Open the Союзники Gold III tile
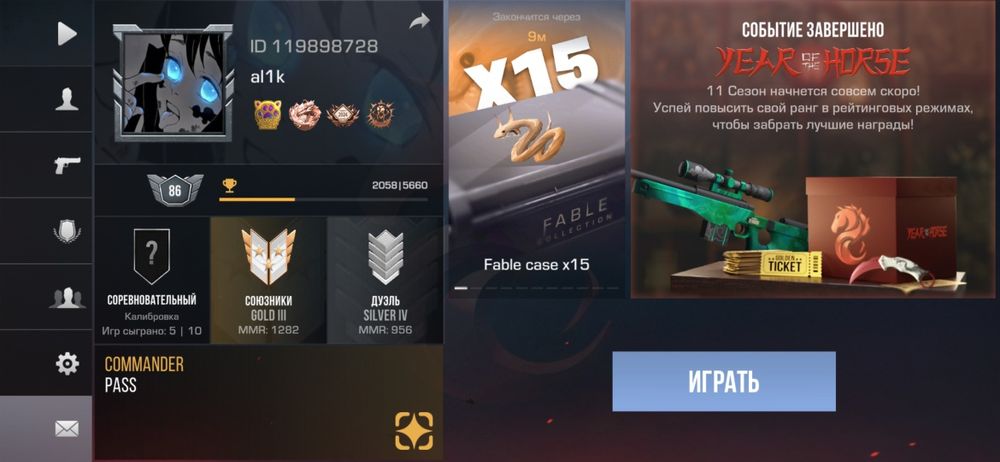 (268, 280)
